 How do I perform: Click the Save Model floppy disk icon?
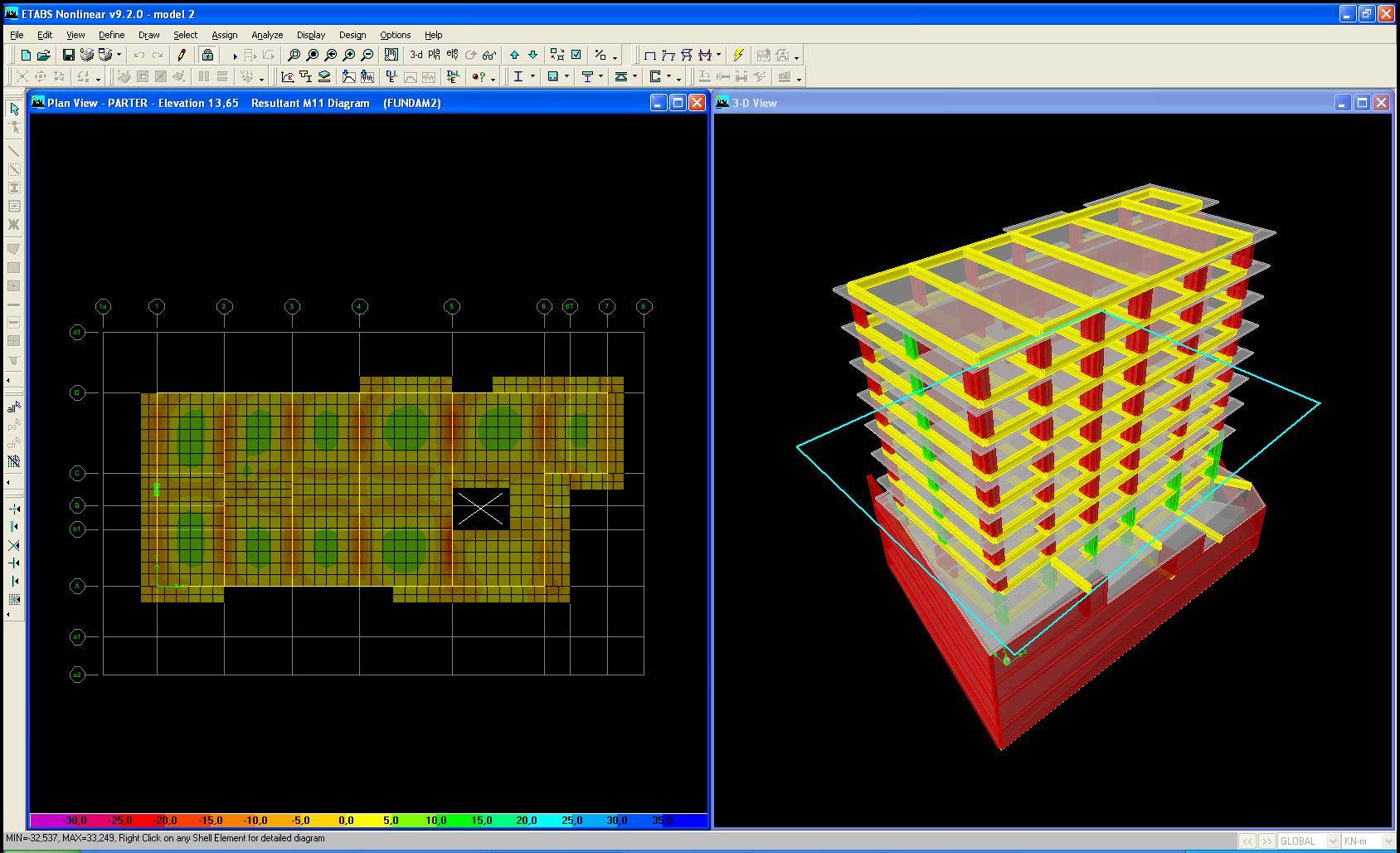(69, 56)
